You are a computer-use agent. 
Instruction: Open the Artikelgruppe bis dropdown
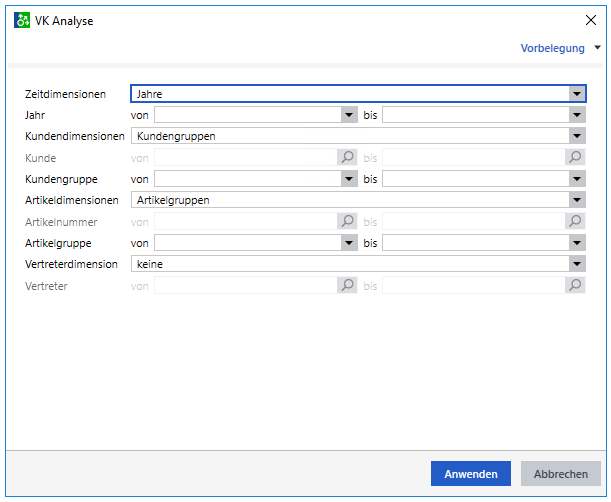(577, 243)
